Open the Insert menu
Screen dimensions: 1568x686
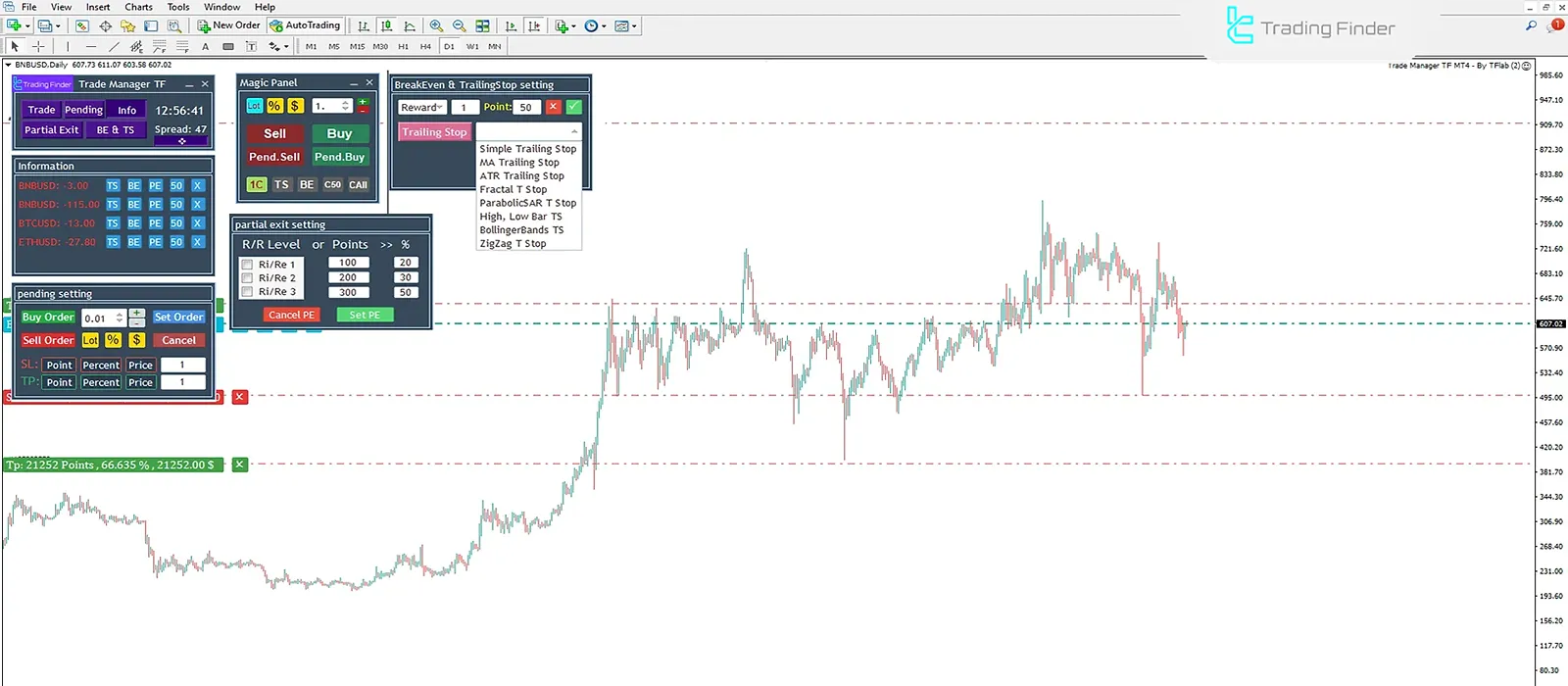click(x=98, y=7)
